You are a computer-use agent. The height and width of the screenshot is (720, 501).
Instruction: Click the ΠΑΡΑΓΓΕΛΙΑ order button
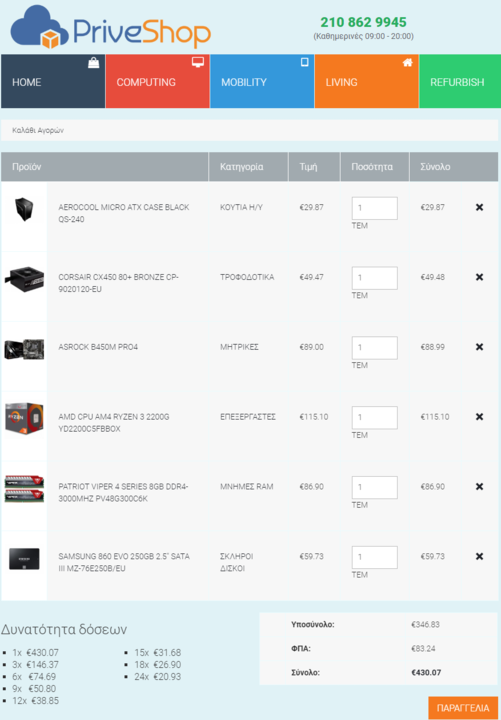[463, 708]
